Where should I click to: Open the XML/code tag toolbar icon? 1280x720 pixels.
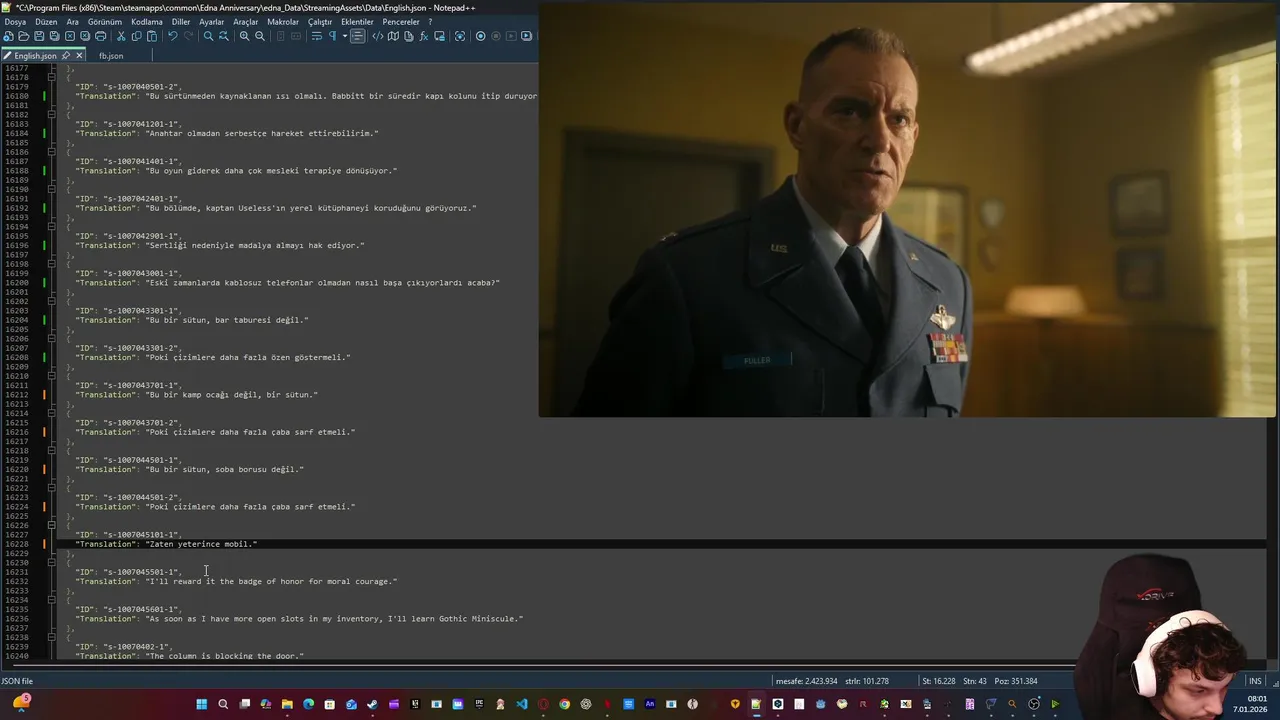[378, 36]
